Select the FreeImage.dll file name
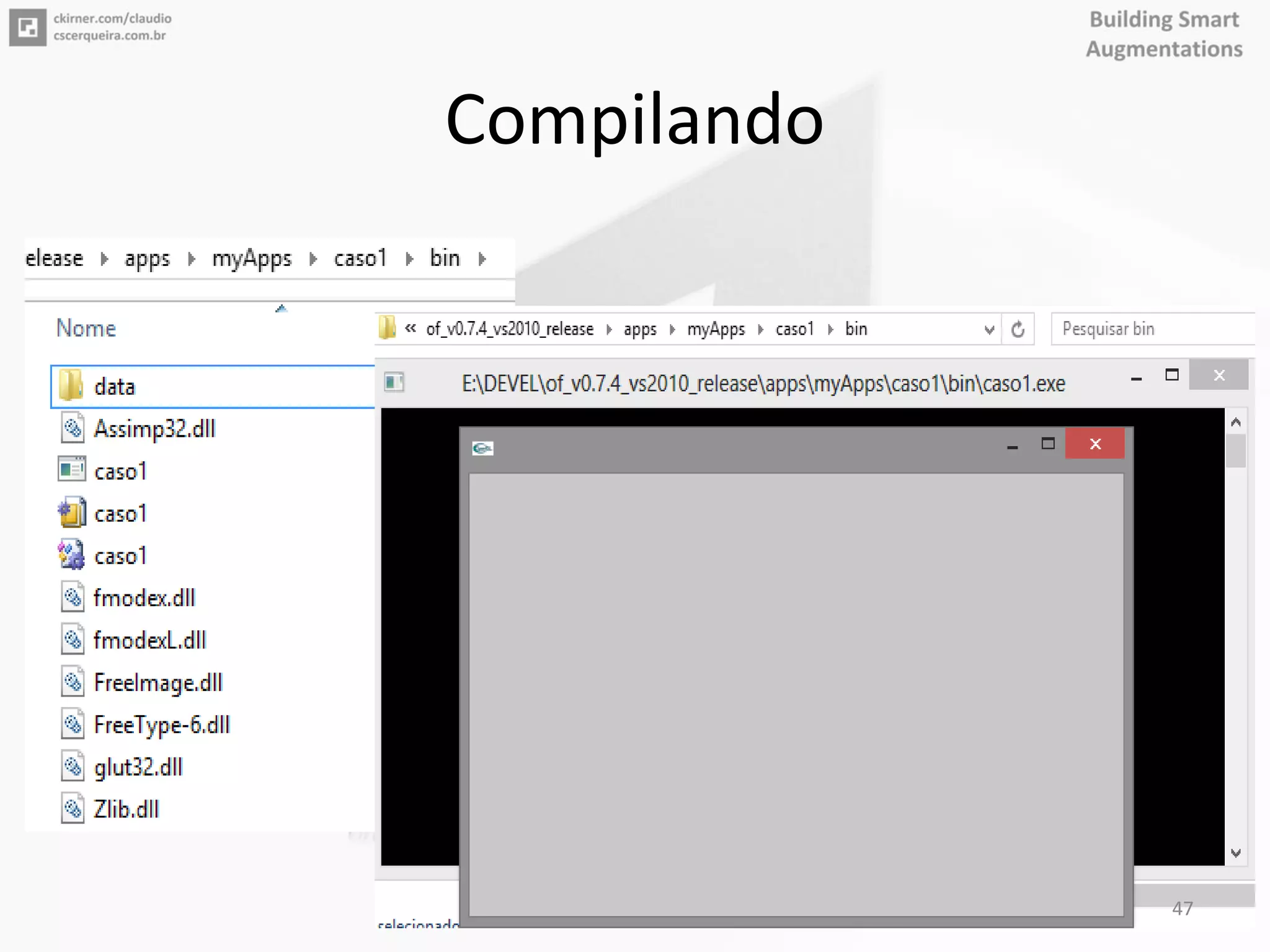Image resolution: width=1270 pixels, height=952 pixels. pyautogui.click(x=158, y=683)
